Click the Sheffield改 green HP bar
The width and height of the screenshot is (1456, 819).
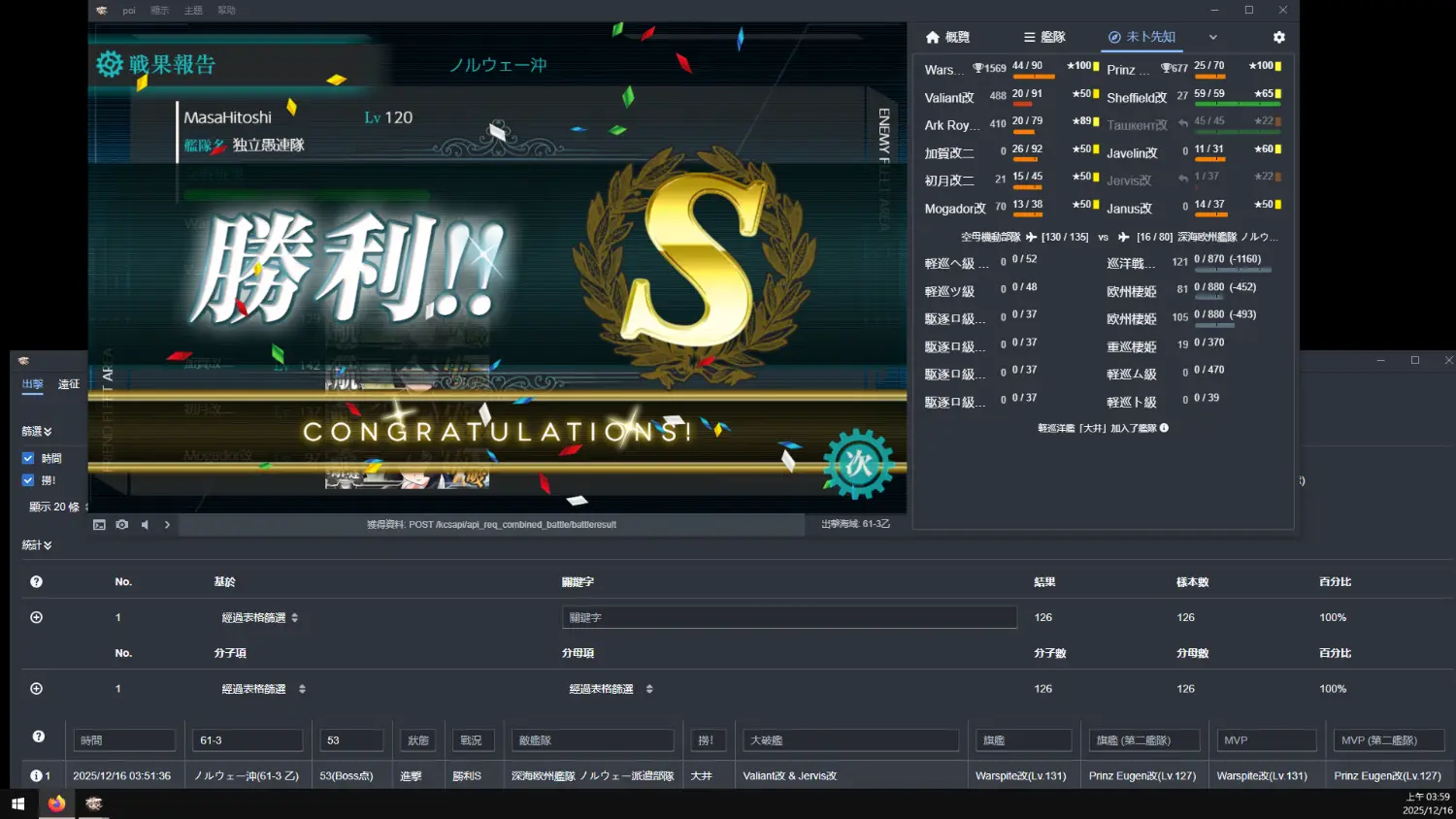tap(1237, 104)
